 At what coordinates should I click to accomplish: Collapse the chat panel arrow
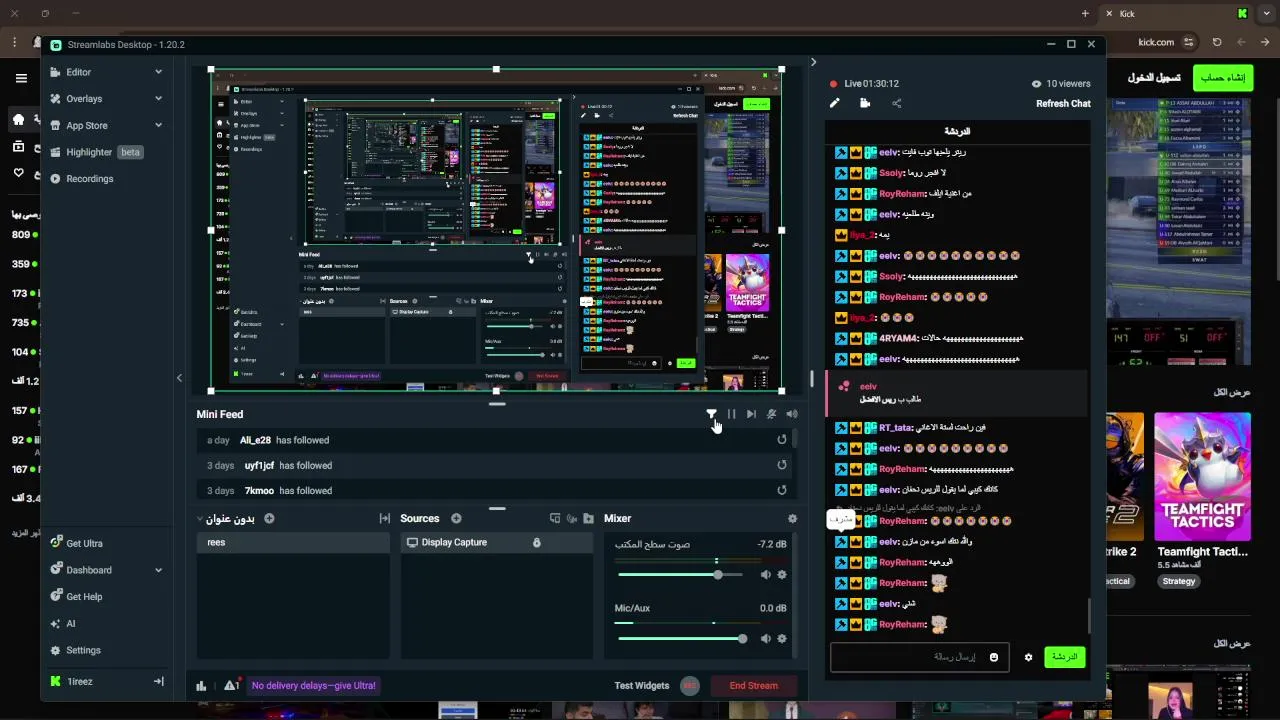pyautogui.click(x=813, y=62)
